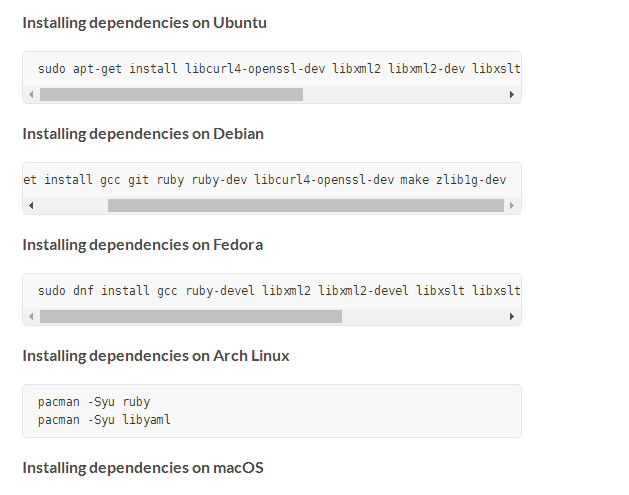629x495 pixels.
Task: Click empty scrollbar track right of Ubuntu thumb
Action: pyautogui.click(x=404, y=94)
